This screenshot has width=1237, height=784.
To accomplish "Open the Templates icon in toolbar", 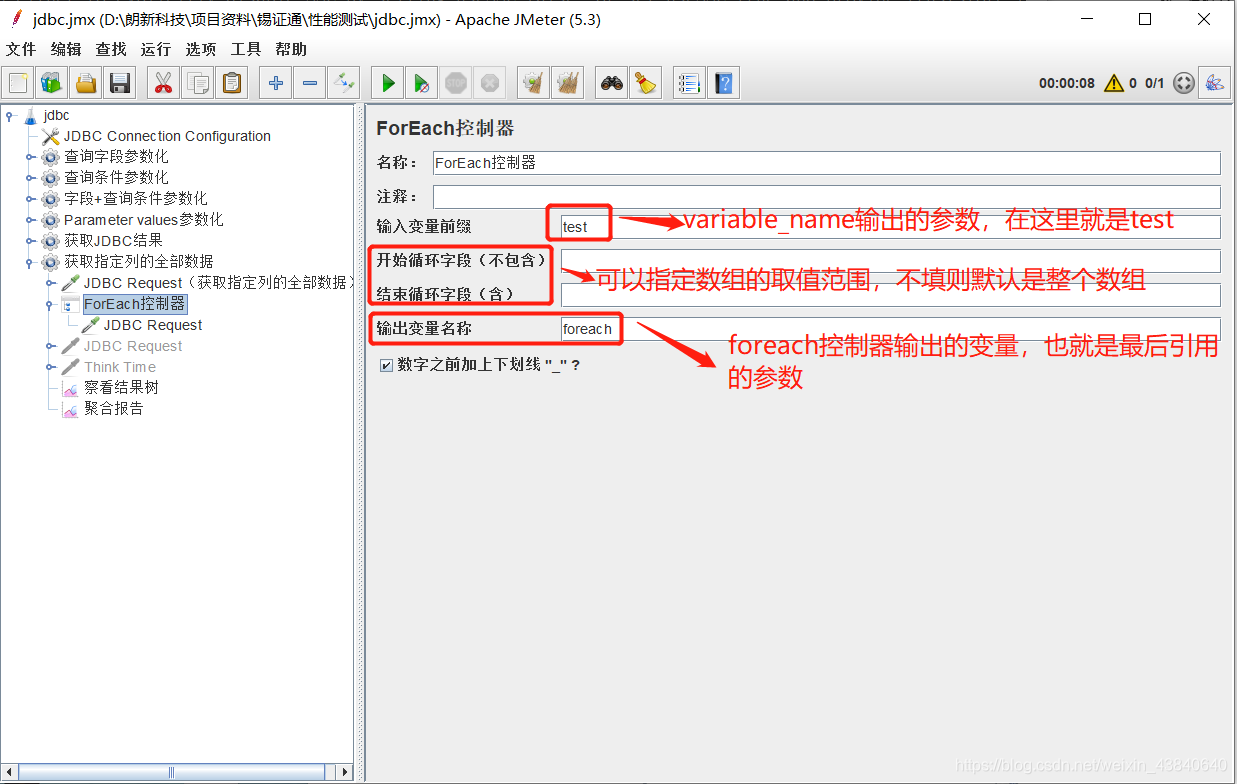I will point(51,83).
